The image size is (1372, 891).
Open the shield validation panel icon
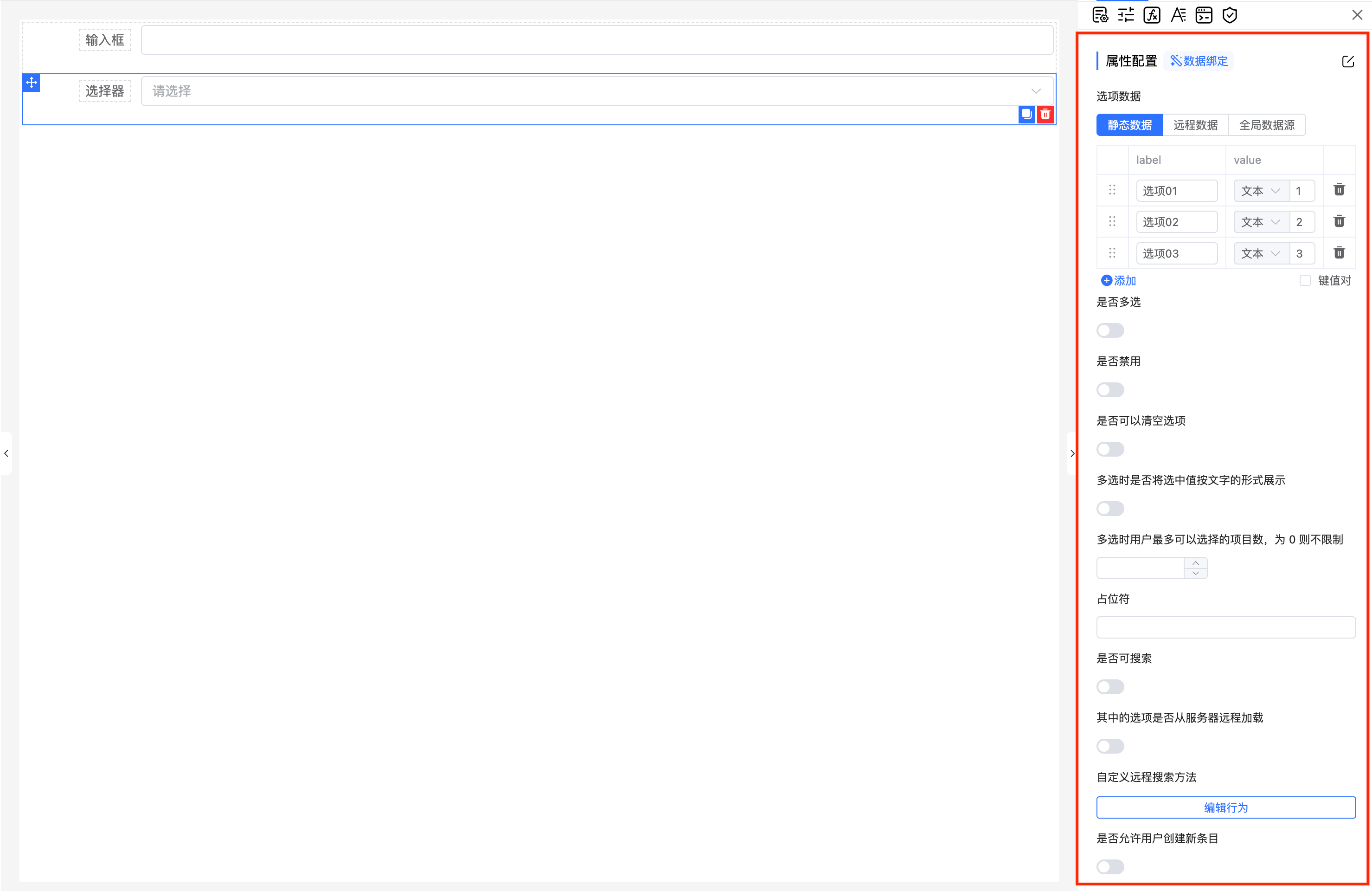[x=1230, y=15]
